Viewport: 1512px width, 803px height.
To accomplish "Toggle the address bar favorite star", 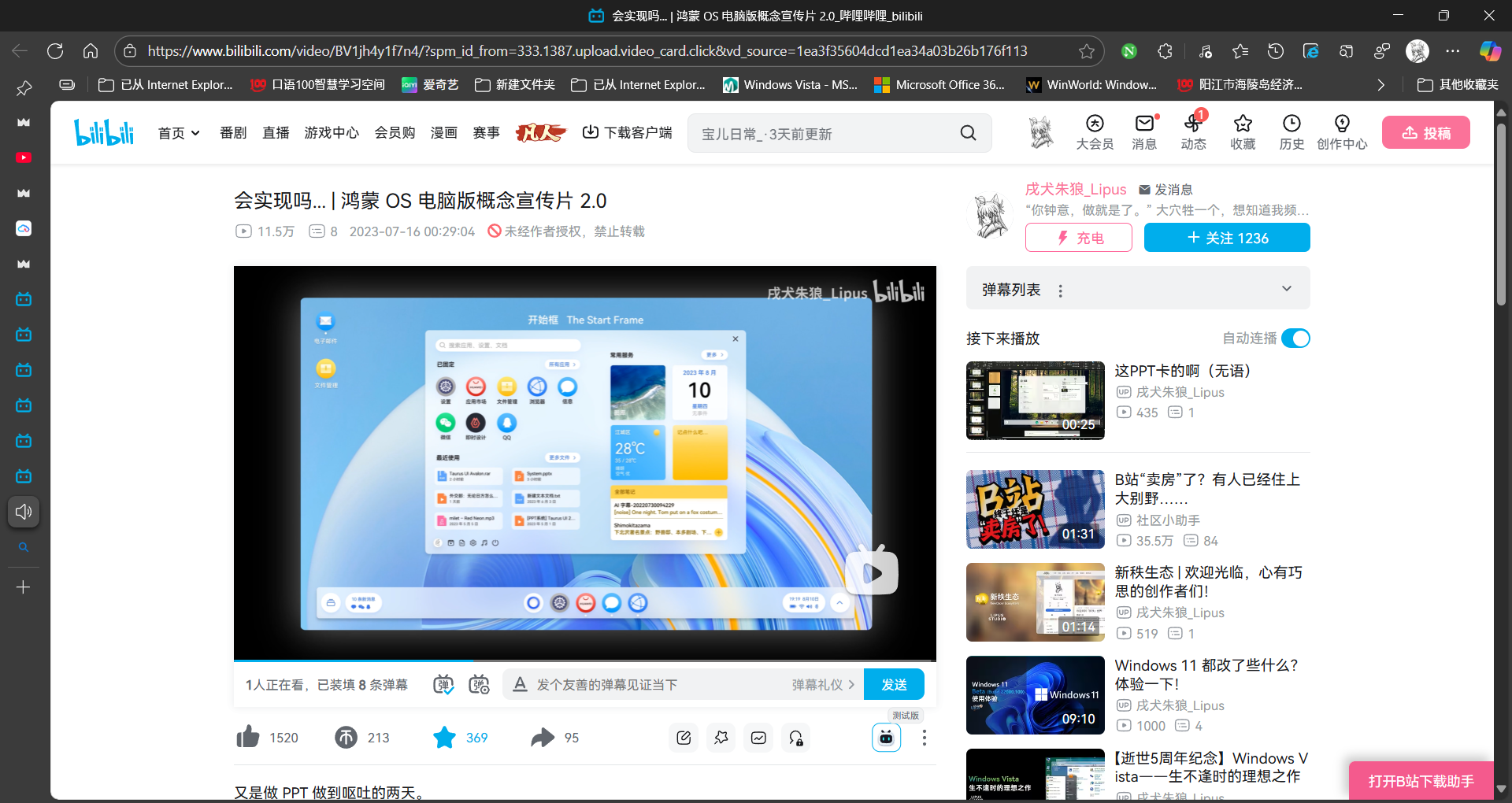I will coord(1087,51).
